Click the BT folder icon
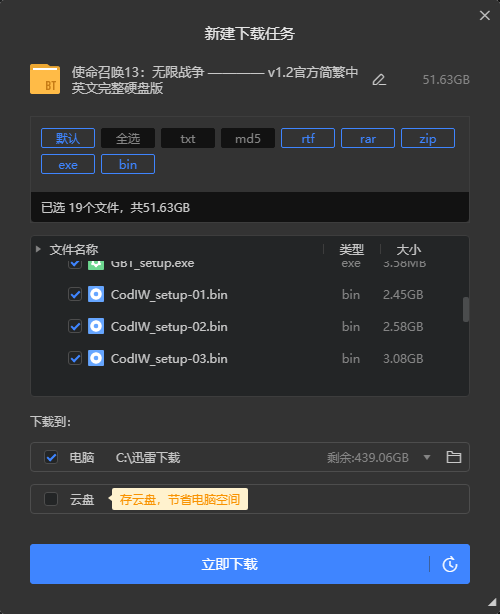The height and width of the screenshot is (614, 500). (45, 79)
